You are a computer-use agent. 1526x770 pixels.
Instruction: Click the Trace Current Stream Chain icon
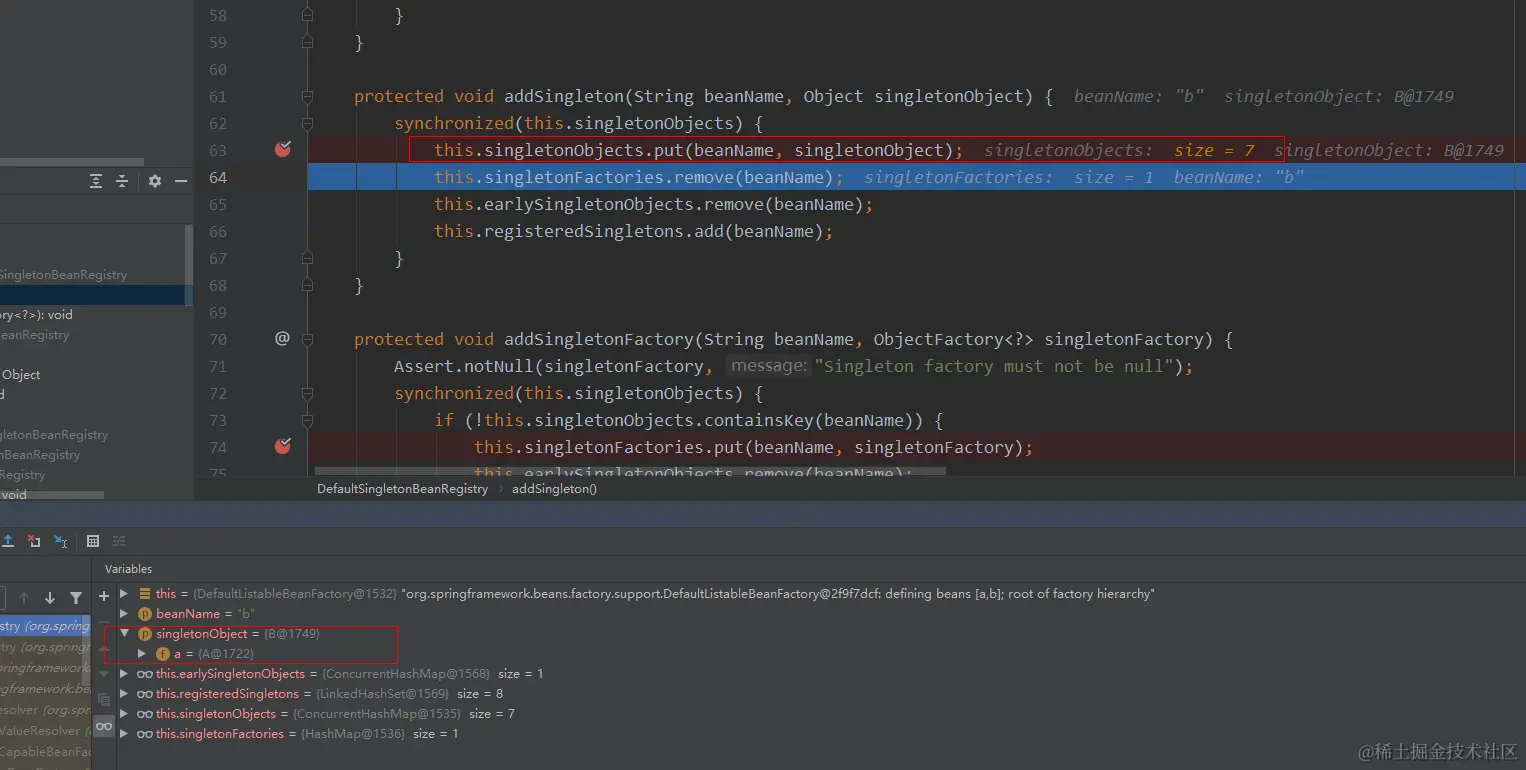click(119, 541)
